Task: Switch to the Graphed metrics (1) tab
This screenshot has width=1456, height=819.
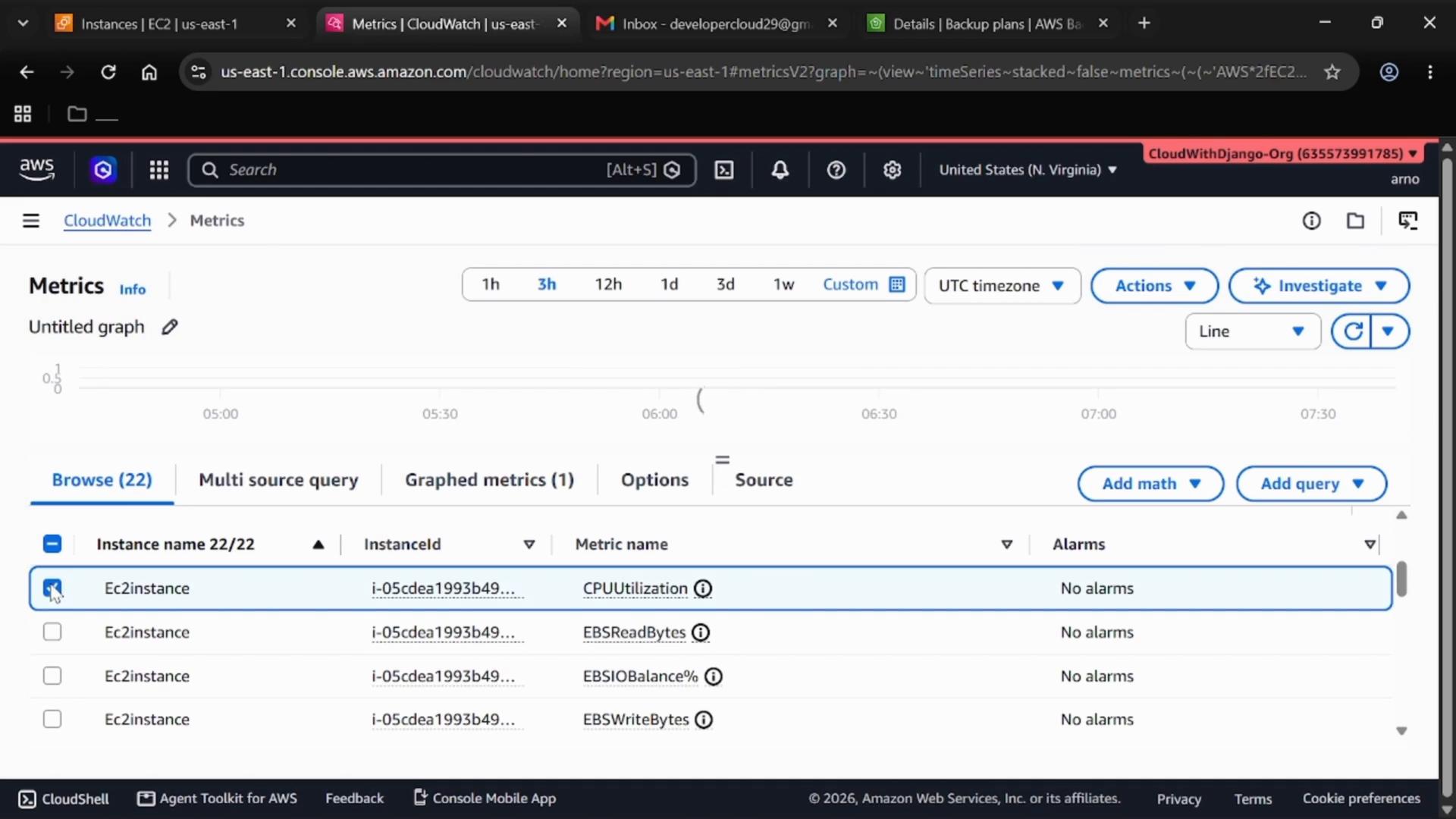Action: point(489,480)
